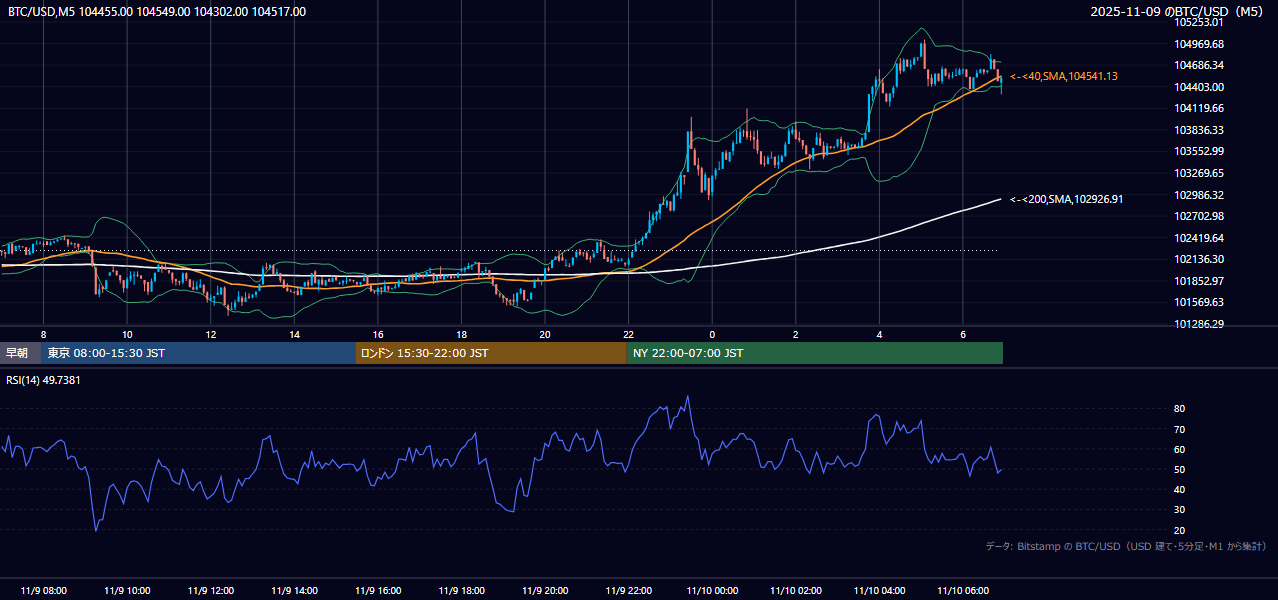Screen dimensions: 1278x600
Task: Click hour tick 22 under the price chart
Action: pyautogui.click(x=628, y=334)
